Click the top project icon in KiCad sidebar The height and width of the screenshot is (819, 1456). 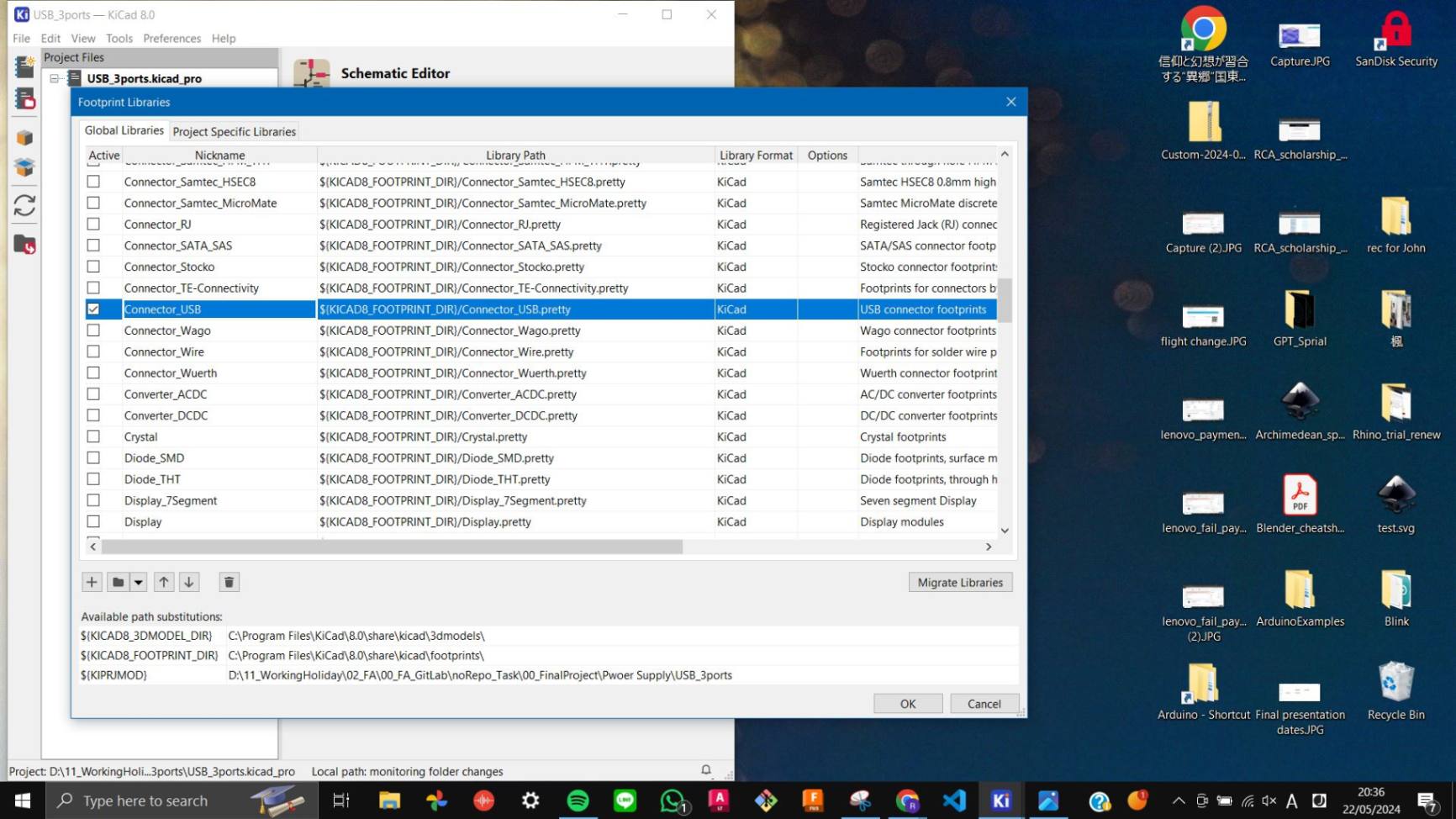coord(24,66)
